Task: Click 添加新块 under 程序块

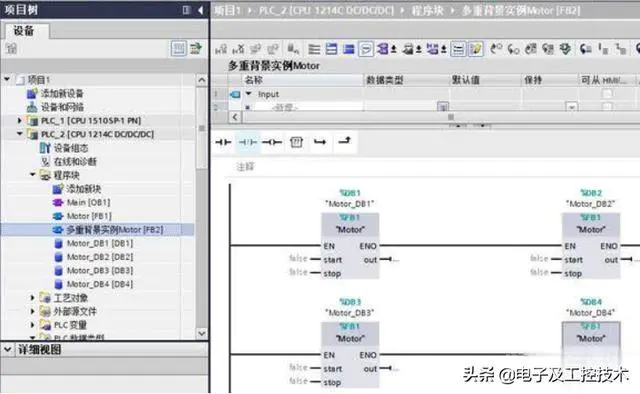Action: [x=83, y=189]
